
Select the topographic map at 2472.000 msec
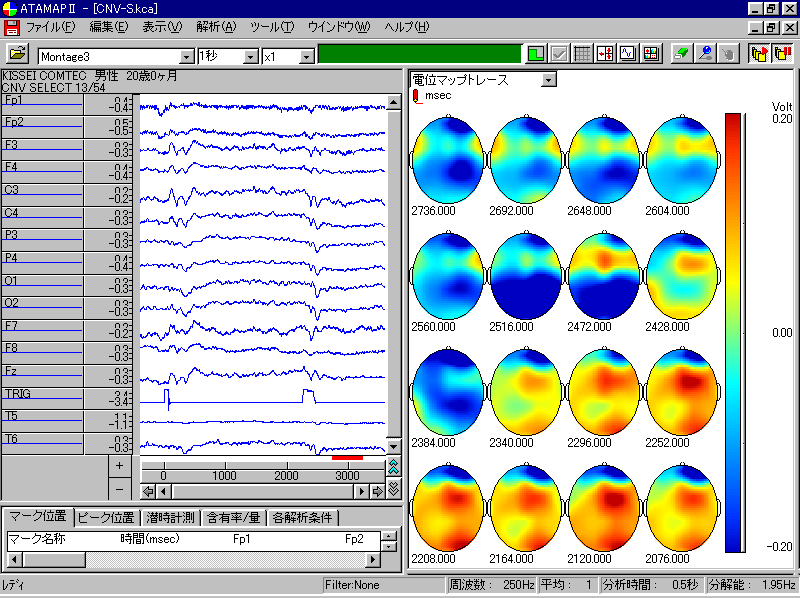[x=606, y=277]
